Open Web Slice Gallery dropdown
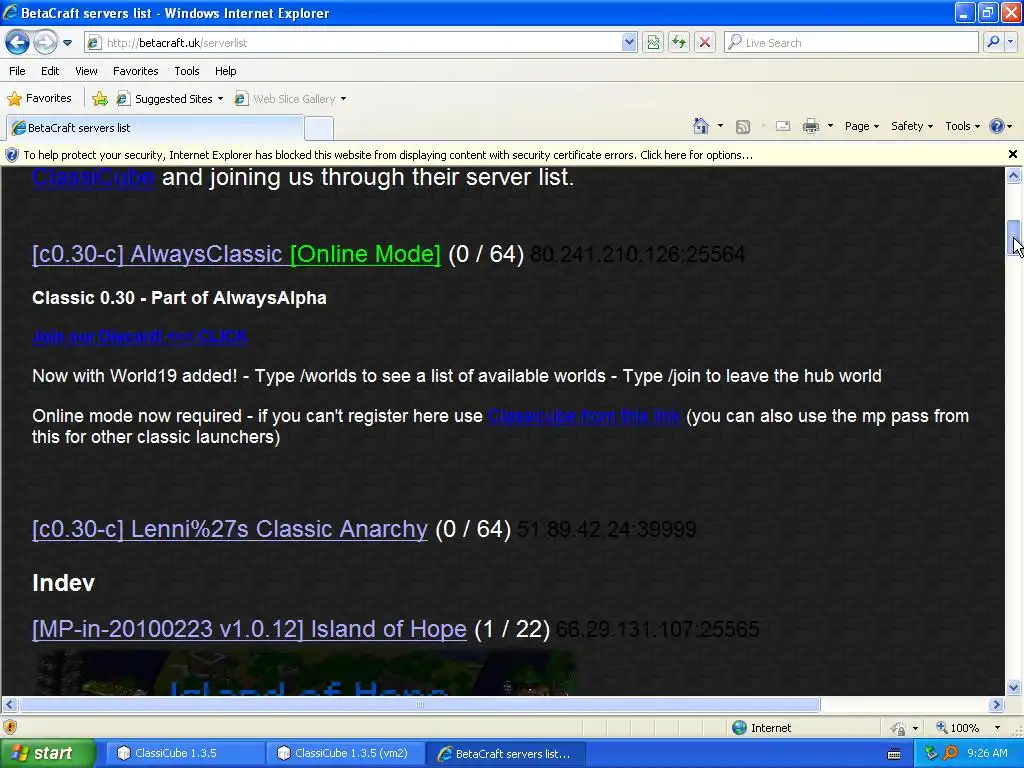Screen dimensions: 1024x768 (291, 99)
